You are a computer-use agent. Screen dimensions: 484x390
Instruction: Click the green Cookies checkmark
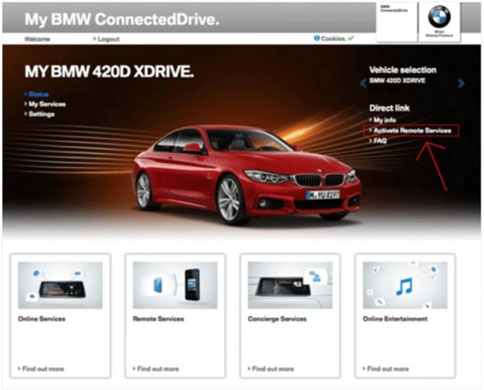351,39
